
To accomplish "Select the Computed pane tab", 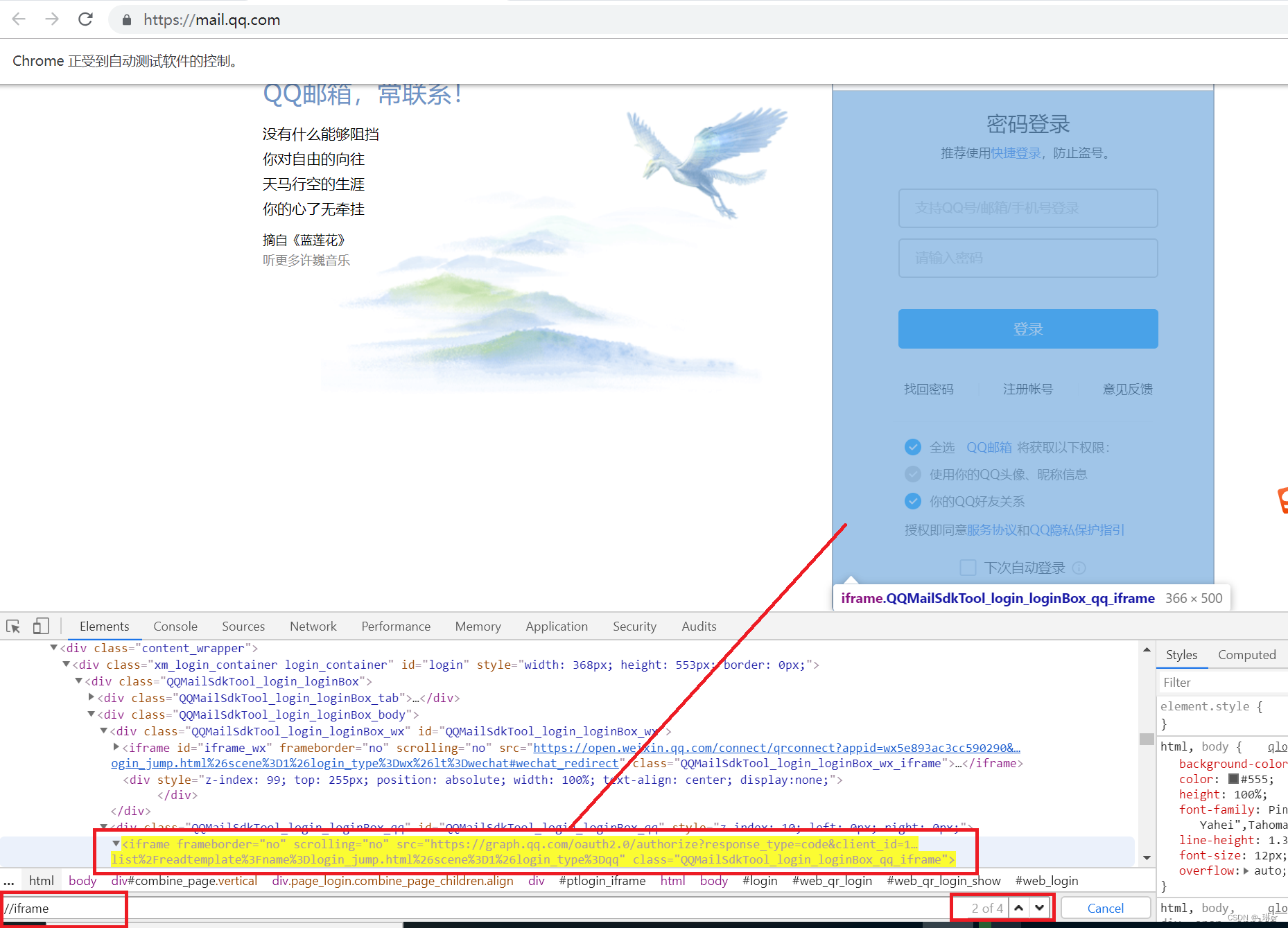I will [x=1246, y=655].
